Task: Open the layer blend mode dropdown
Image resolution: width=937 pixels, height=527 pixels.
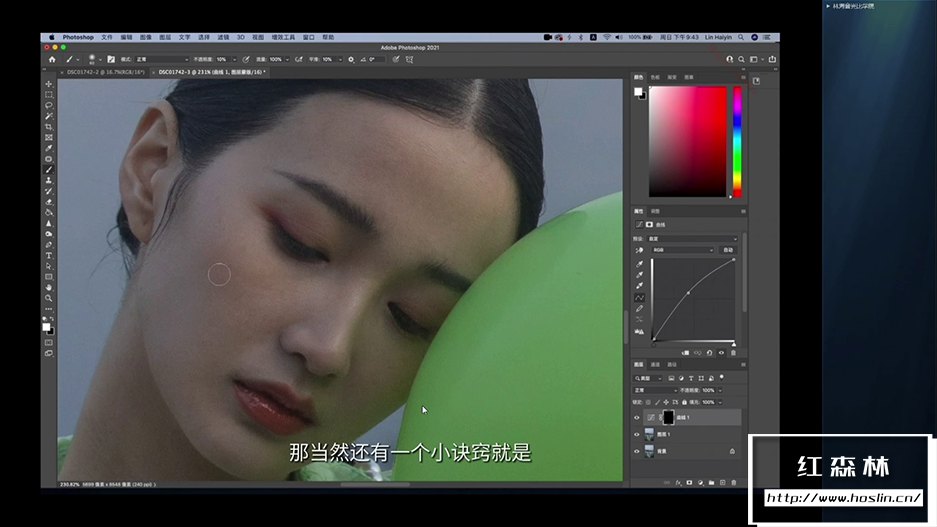Action: [655, 390]
